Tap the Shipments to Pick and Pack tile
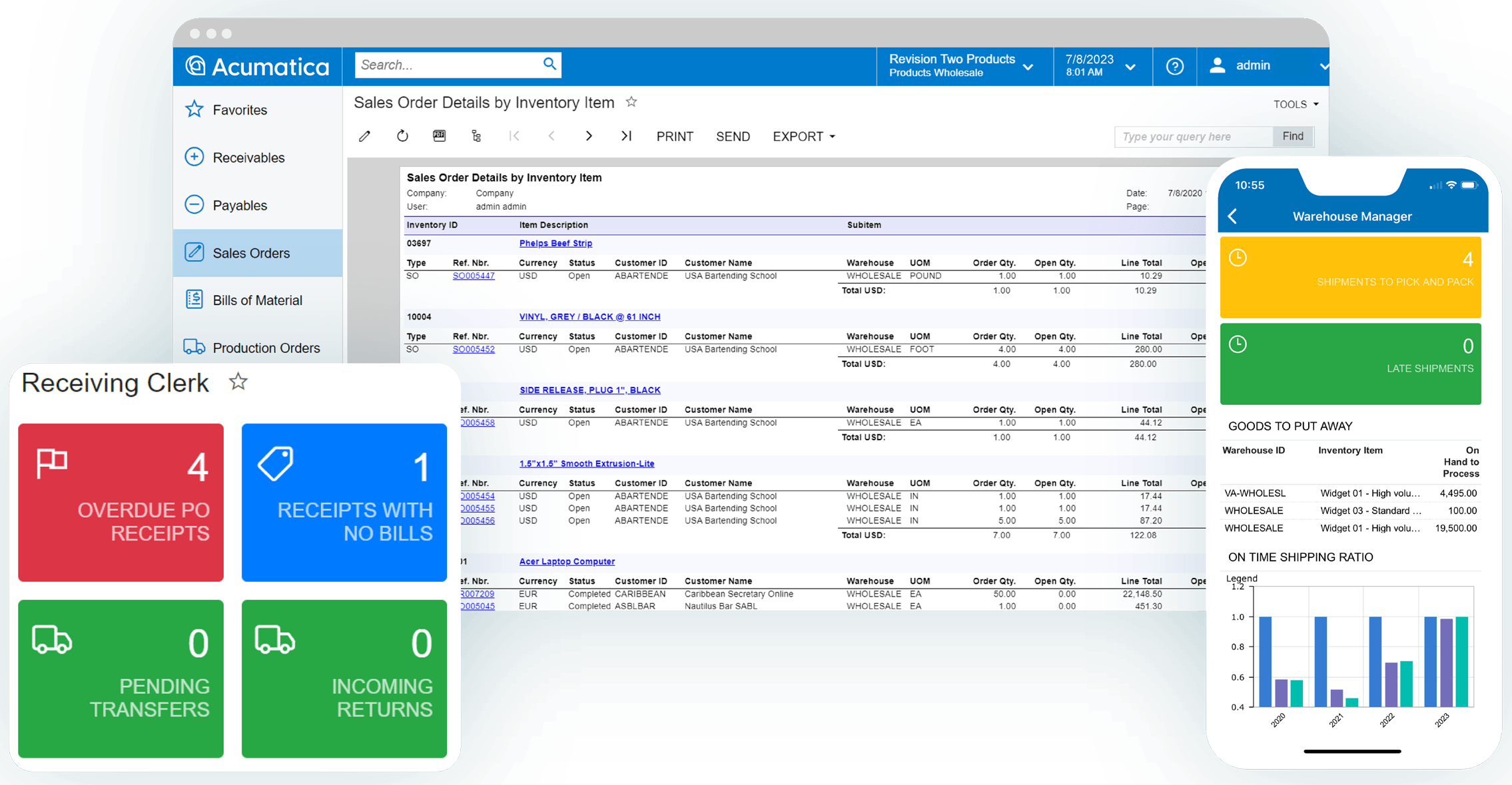Image resolution: width=1512 pixels, height=785 pixels. pos(1350,277)
